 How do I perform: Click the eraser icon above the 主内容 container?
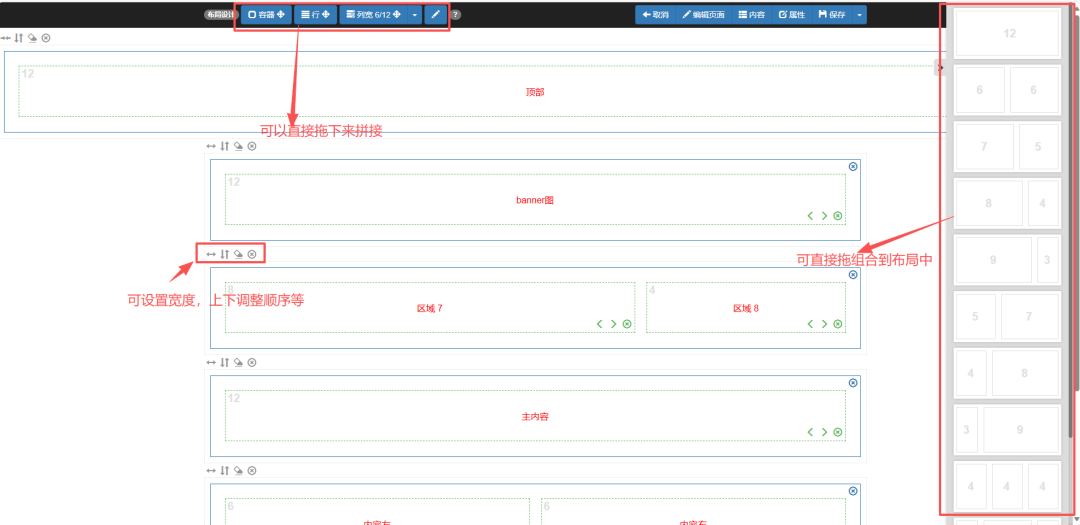[238, 362]
